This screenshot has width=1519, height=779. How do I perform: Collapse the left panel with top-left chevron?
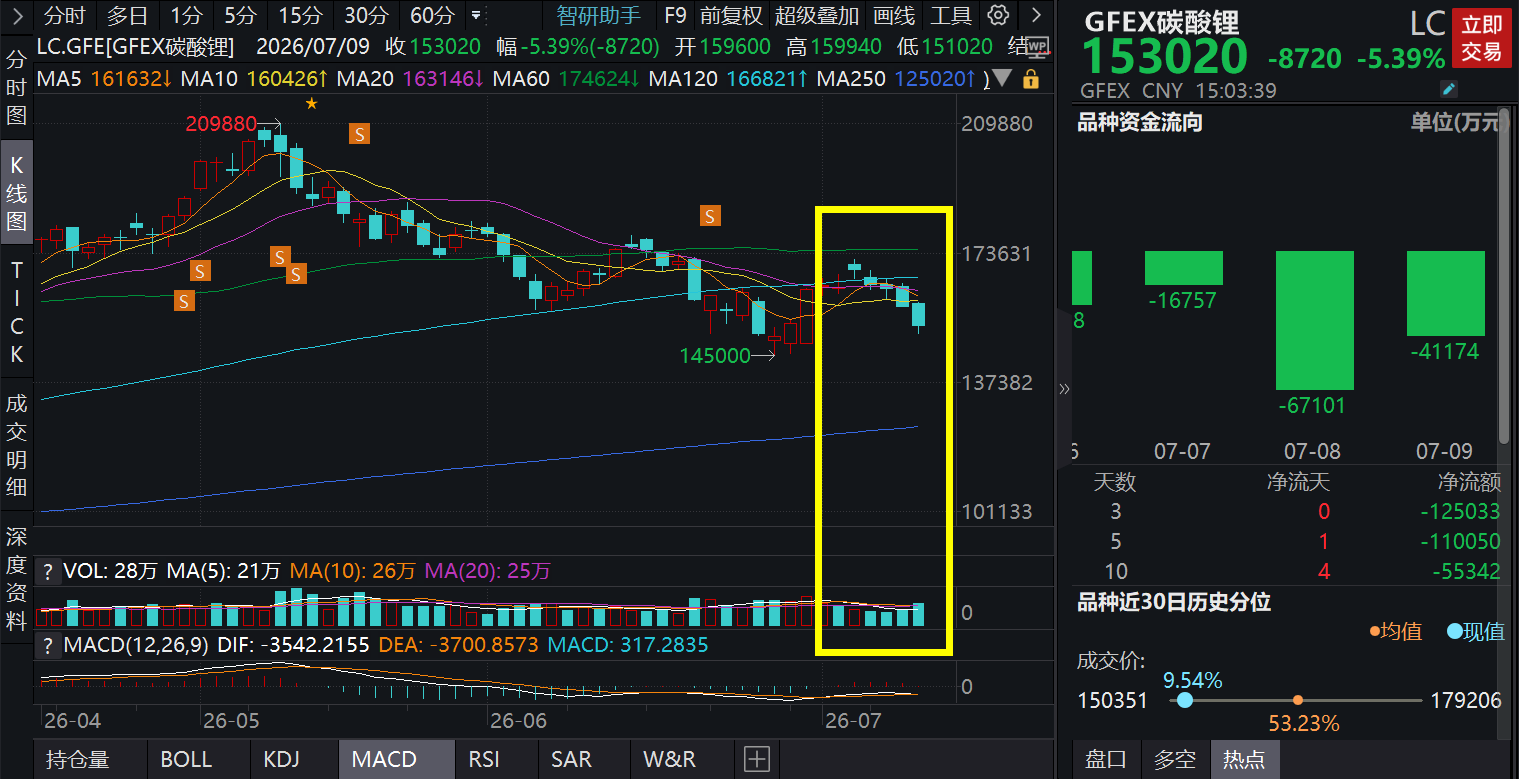16,15
